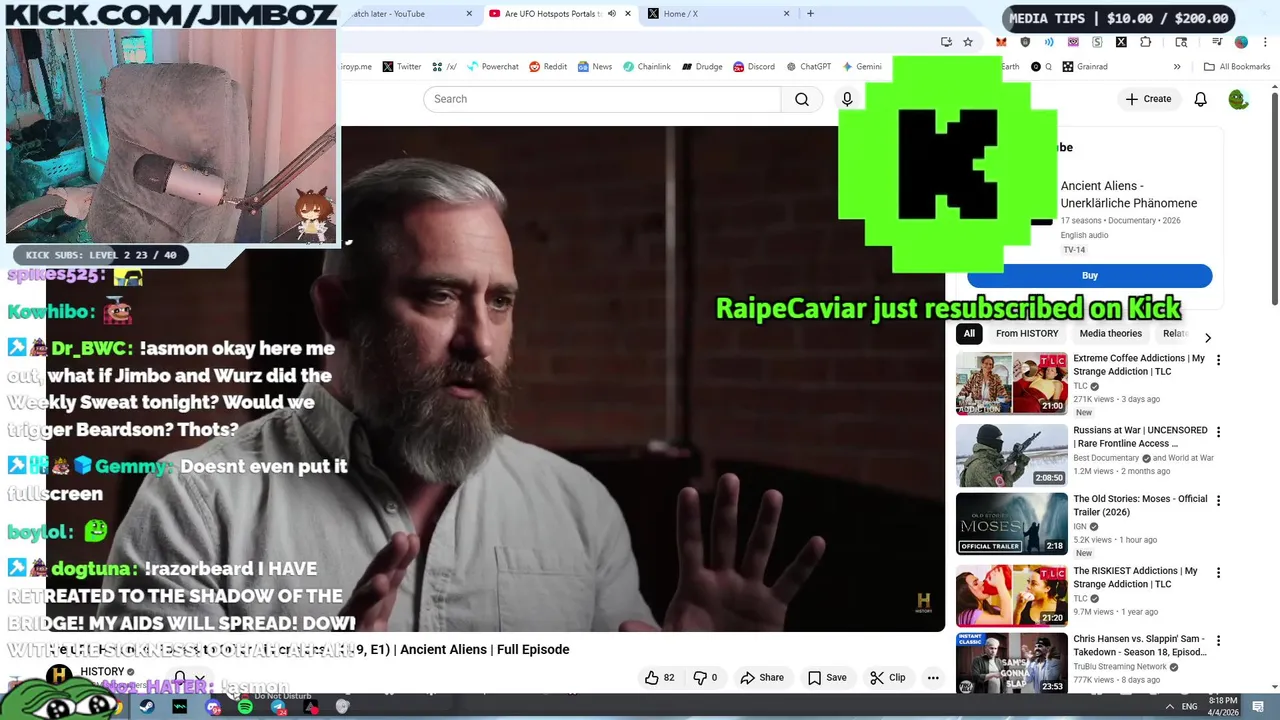Open Spotify from the taskbar
1280x720 pixels.
tap(245, 707)
